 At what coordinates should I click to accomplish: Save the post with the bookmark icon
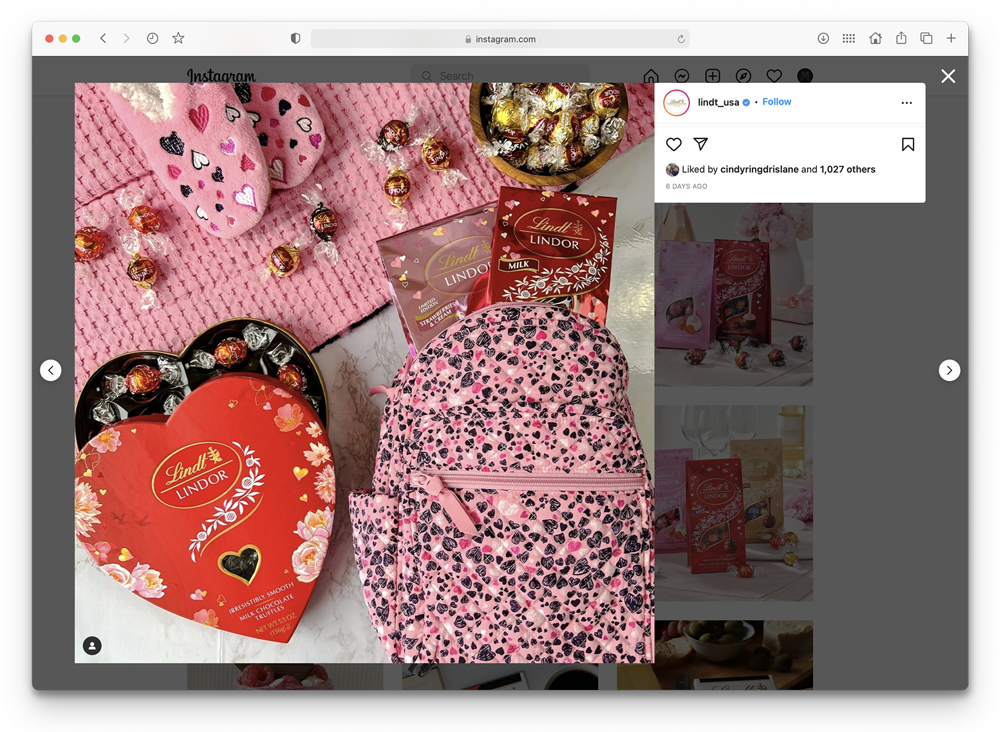pyautogui.click(x=907, y=145)
